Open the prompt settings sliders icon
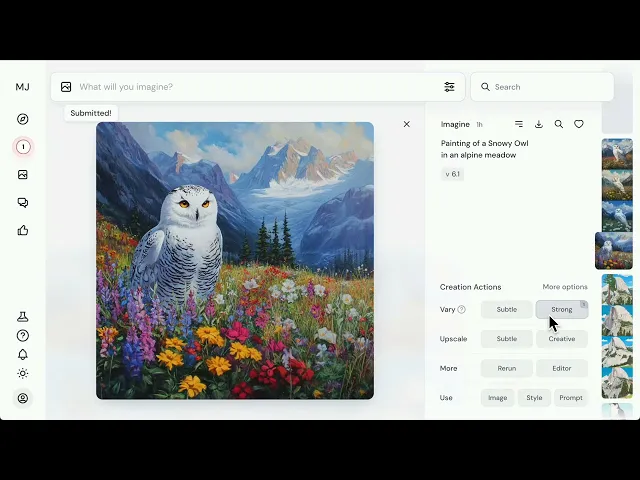Image resolution: width=640 pixels, height=480 pixels. click(449, 87)
